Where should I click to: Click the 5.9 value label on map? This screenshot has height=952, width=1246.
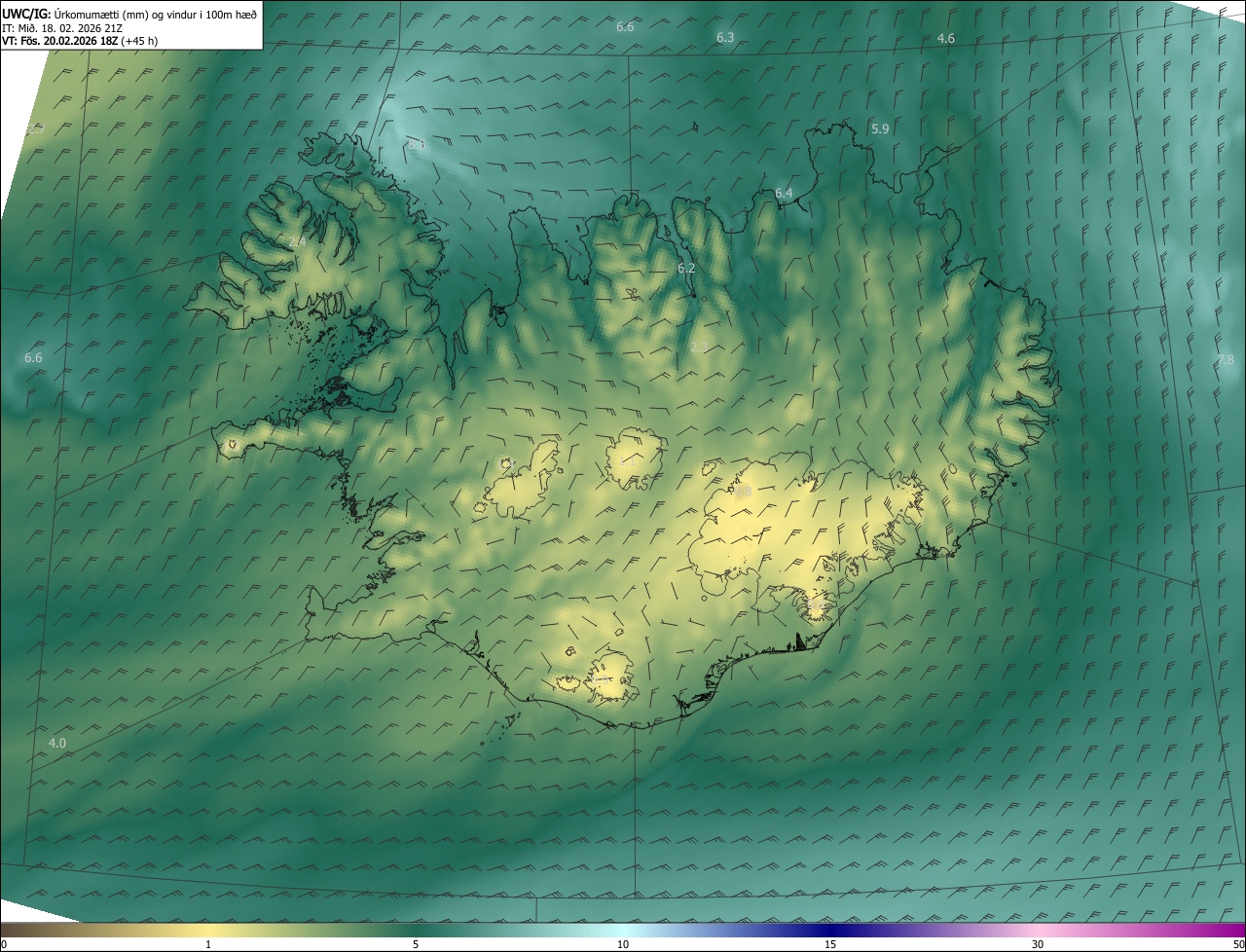(880, 128)
